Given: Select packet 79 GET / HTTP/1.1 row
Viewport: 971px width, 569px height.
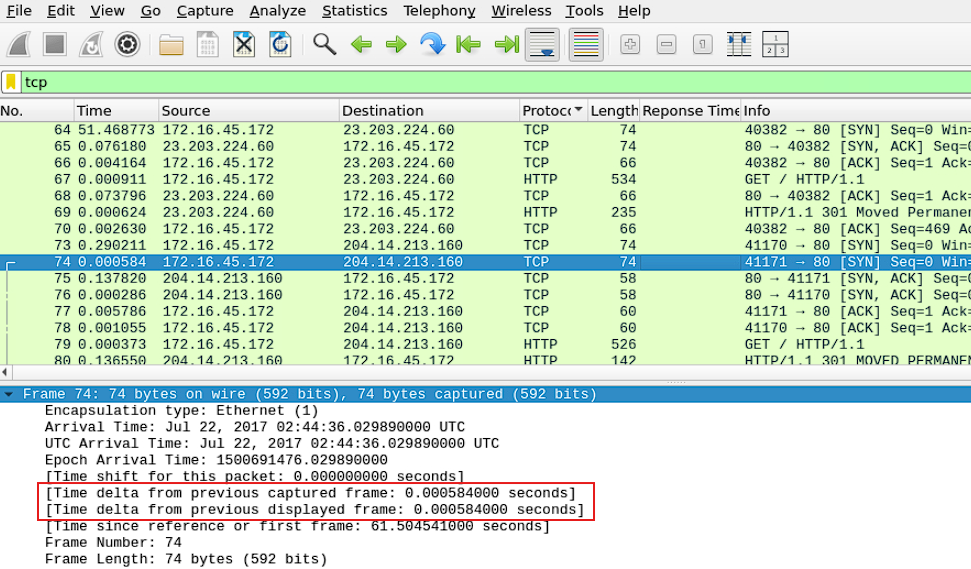Looking at the screenshot, I should click(486, 344).
